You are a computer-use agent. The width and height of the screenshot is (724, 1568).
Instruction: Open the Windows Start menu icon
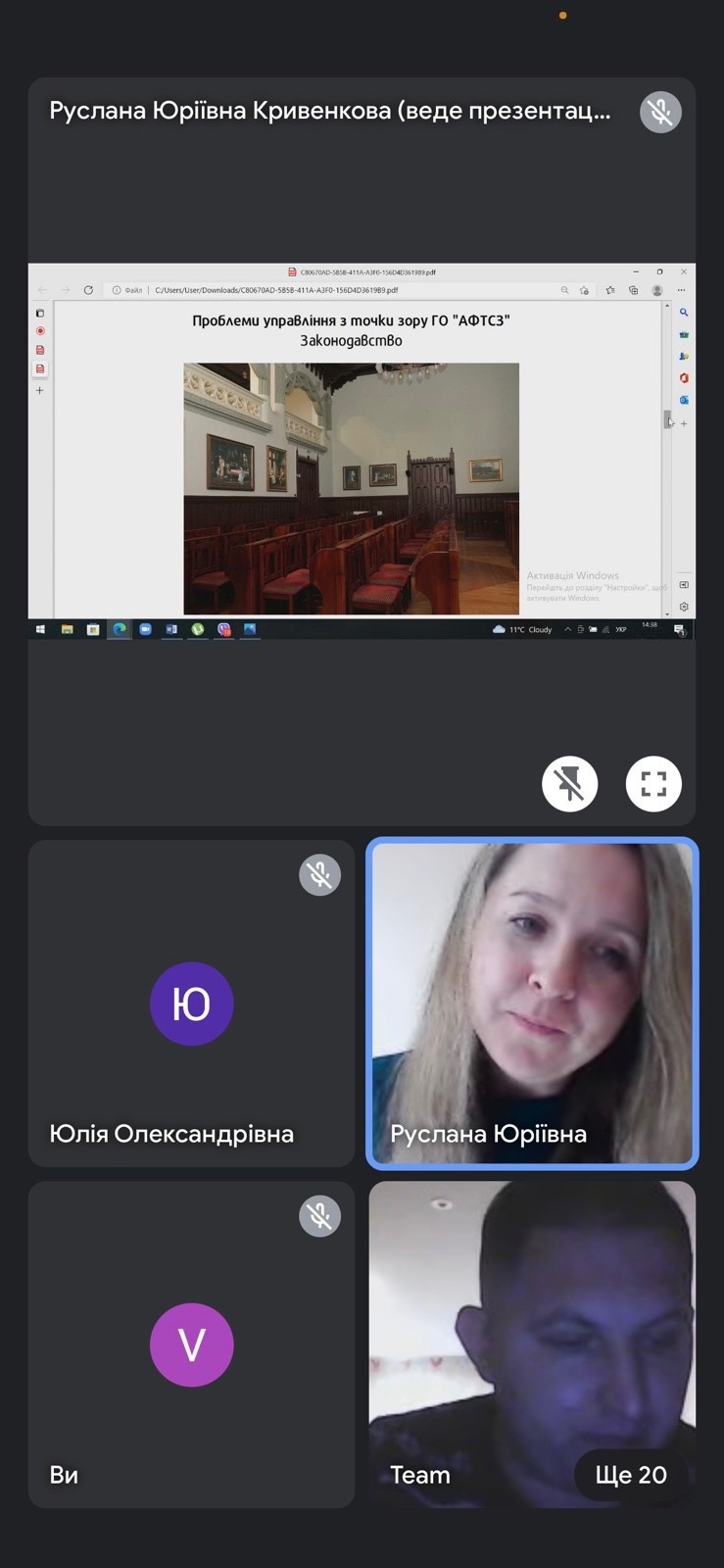(x=40, y=629)
